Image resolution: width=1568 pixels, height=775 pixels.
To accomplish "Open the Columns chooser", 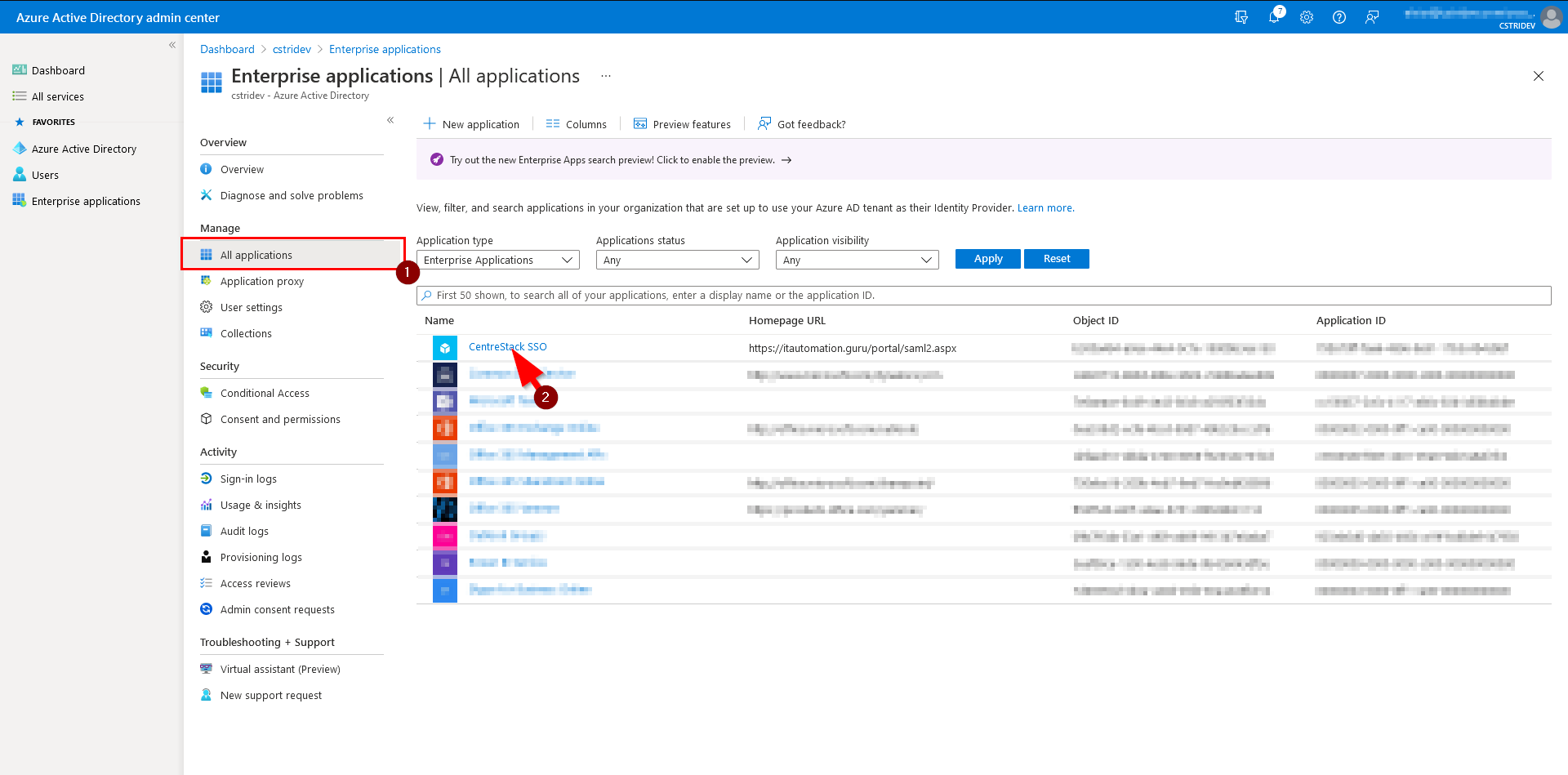I will 577,124.
